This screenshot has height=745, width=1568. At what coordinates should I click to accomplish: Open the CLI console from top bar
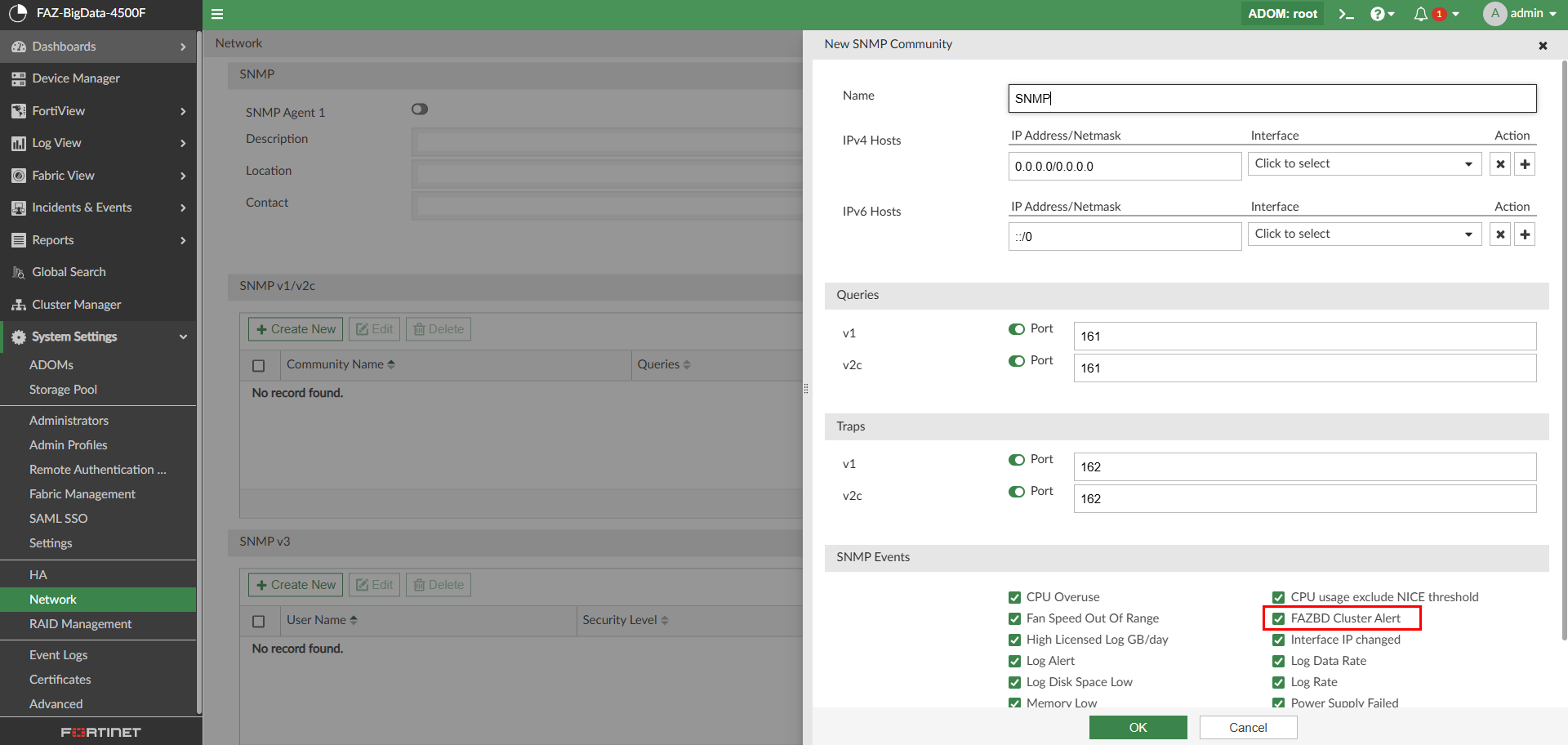(x=1346, y=14)
